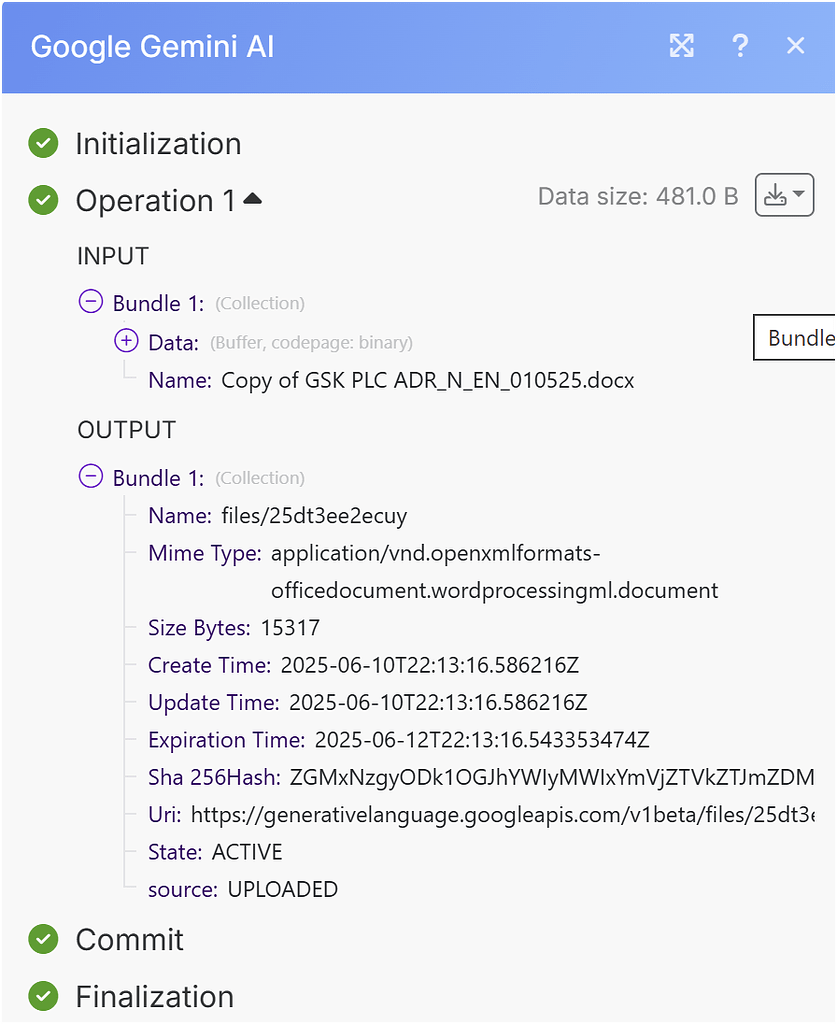Viewport: 837px width, 1024px height.
Task: Expand the Data buffer with the plus icon
Action: pyautogui.click(x=126, y=340)
